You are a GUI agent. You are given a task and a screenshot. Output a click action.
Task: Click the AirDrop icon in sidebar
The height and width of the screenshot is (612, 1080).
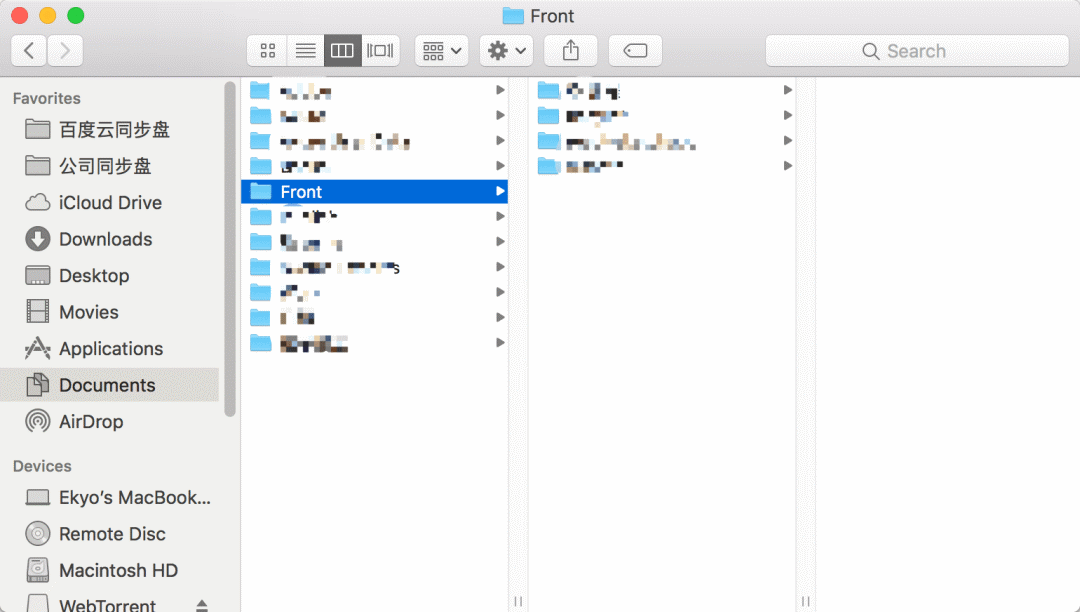coord(37,421)
